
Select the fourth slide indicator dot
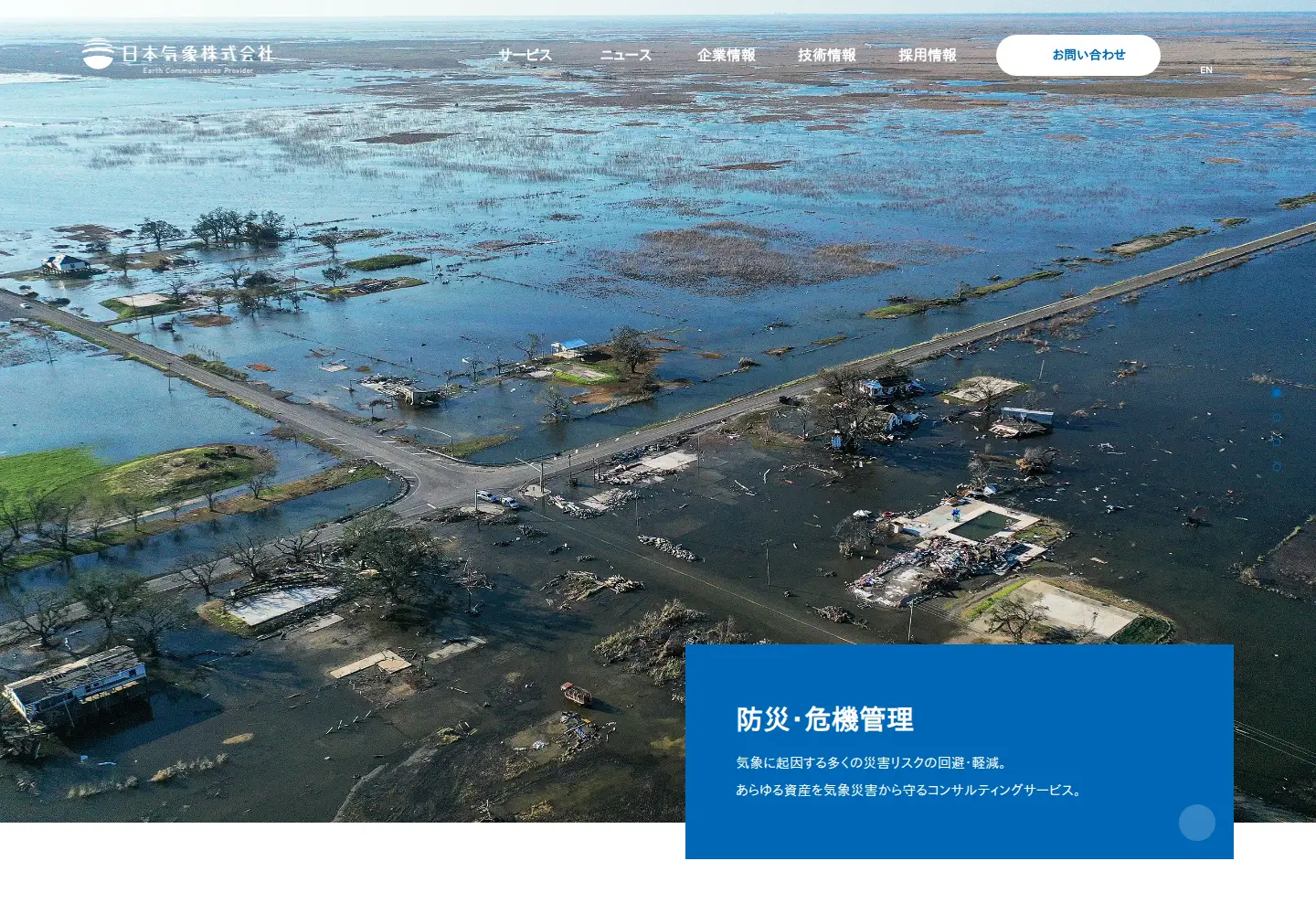click(x=1277, y=466)
